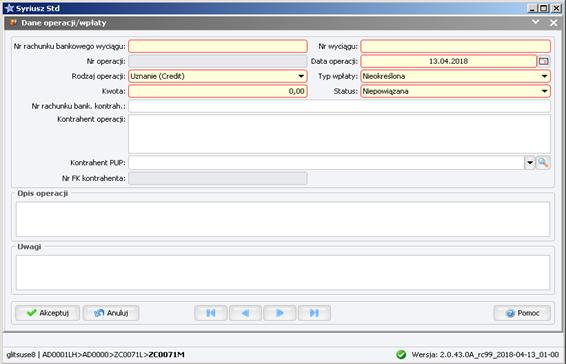Click the Kontrahent PUP input field
The width and height of the screenshot is (566, 364).
(326, 163)
